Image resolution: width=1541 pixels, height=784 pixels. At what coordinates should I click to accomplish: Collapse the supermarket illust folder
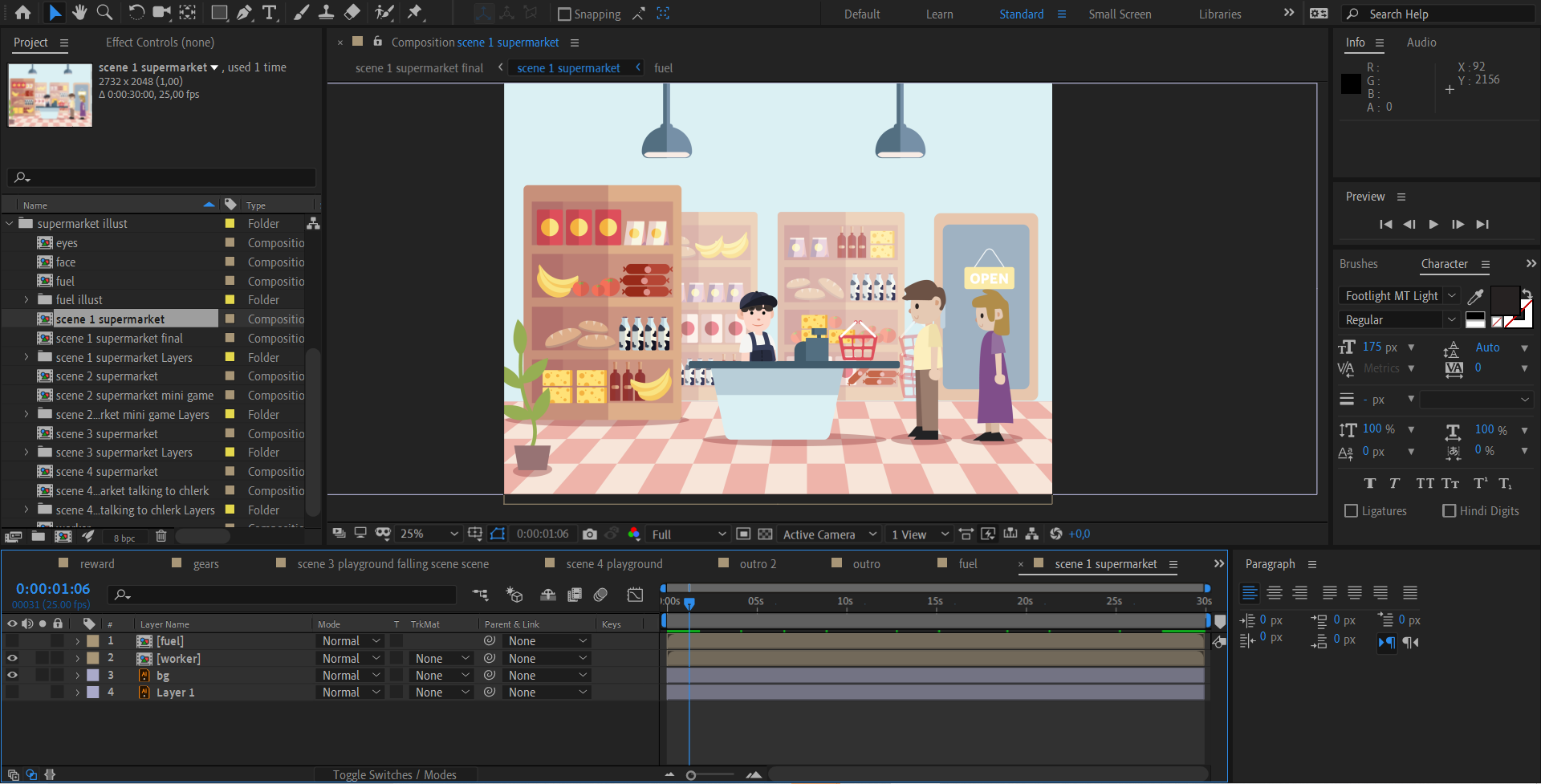click(x=10, y=224)
